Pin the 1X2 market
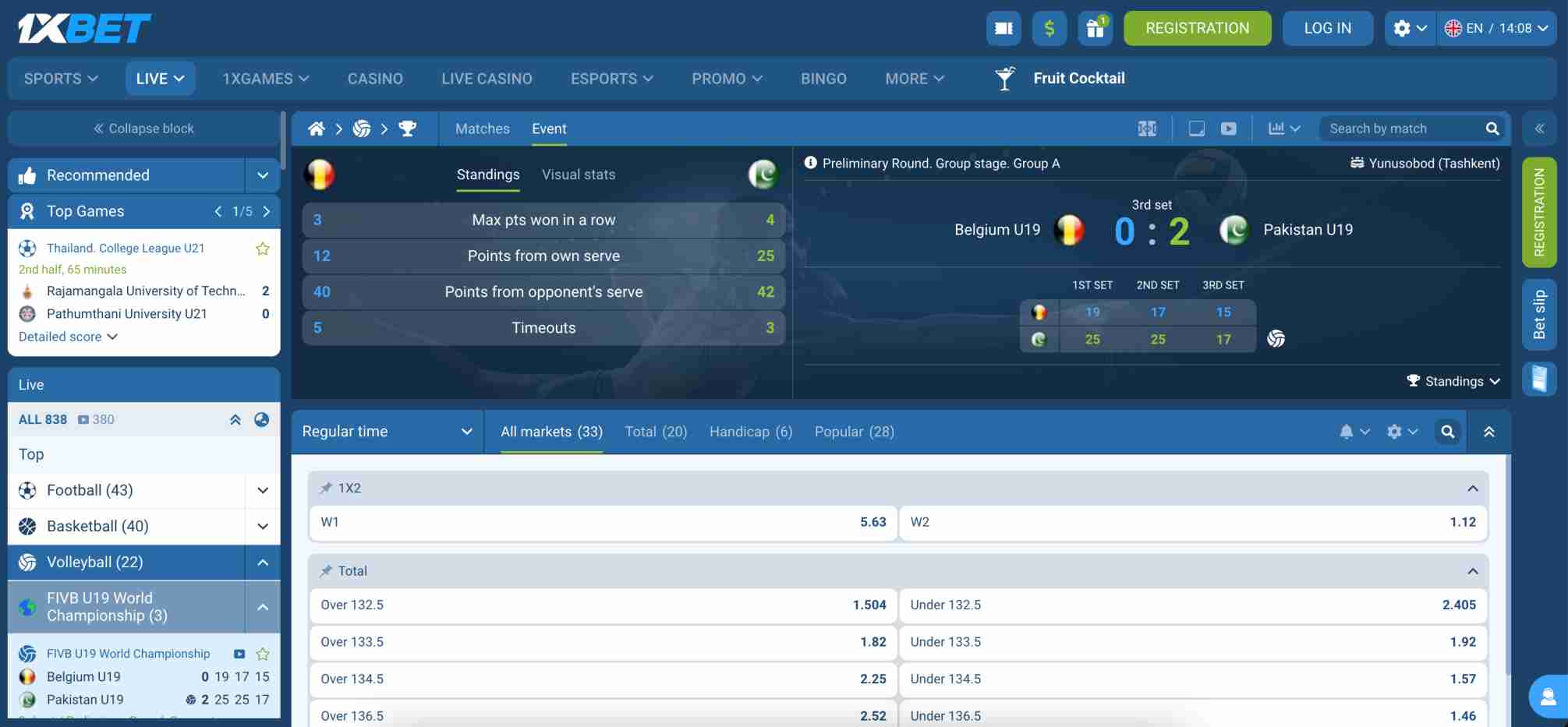The image size is (1568, 727). click(326, 488)
